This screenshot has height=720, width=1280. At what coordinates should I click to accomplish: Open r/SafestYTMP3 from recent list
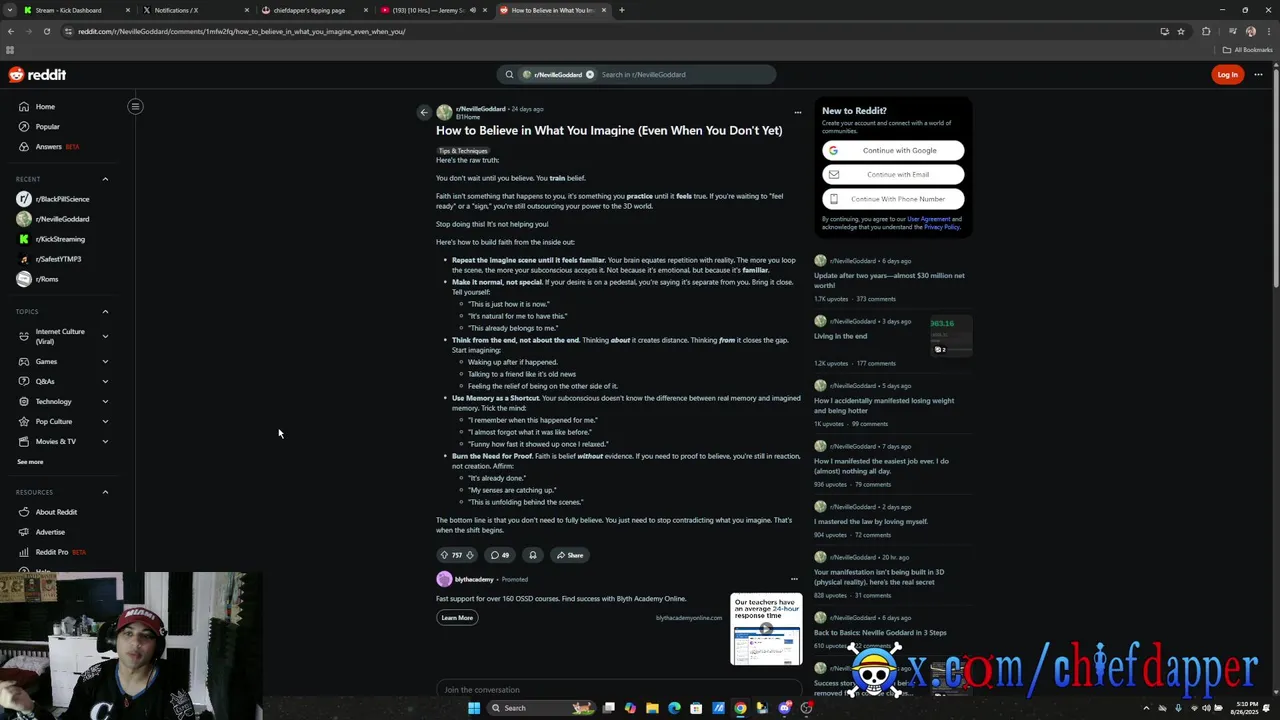(58, 259)
